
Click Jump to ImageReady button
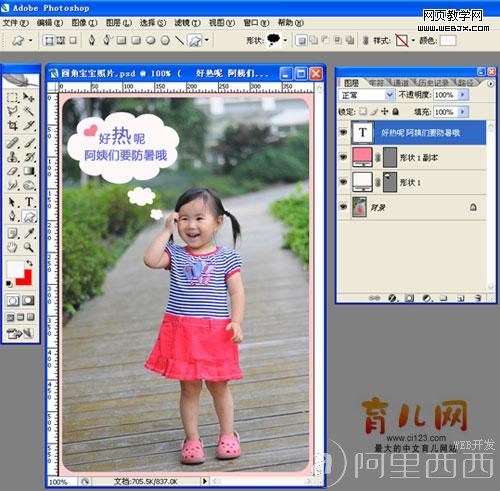point(20,333)
